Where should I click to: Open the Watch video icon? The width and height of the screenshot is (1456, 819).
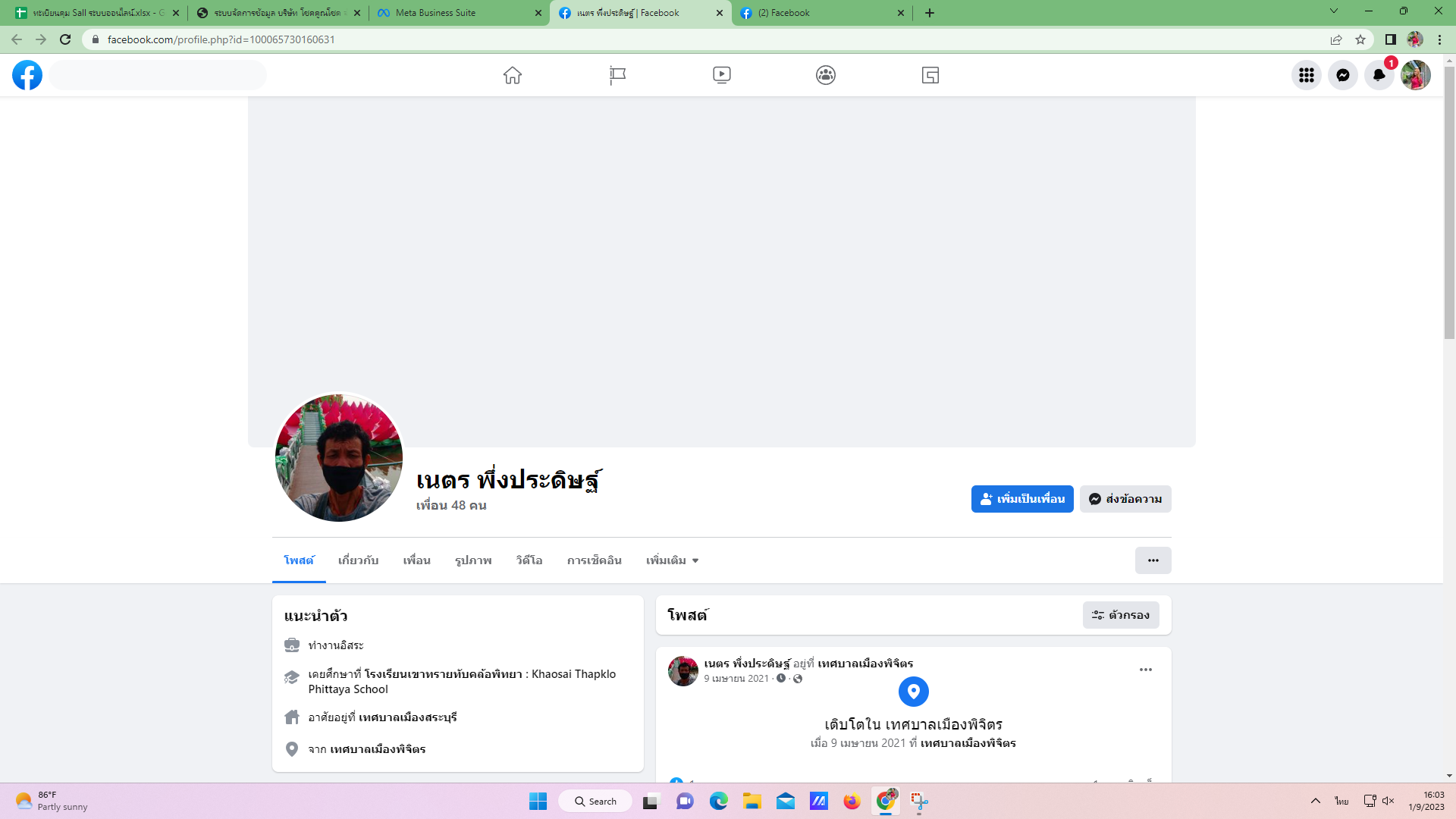coord(721,75)
